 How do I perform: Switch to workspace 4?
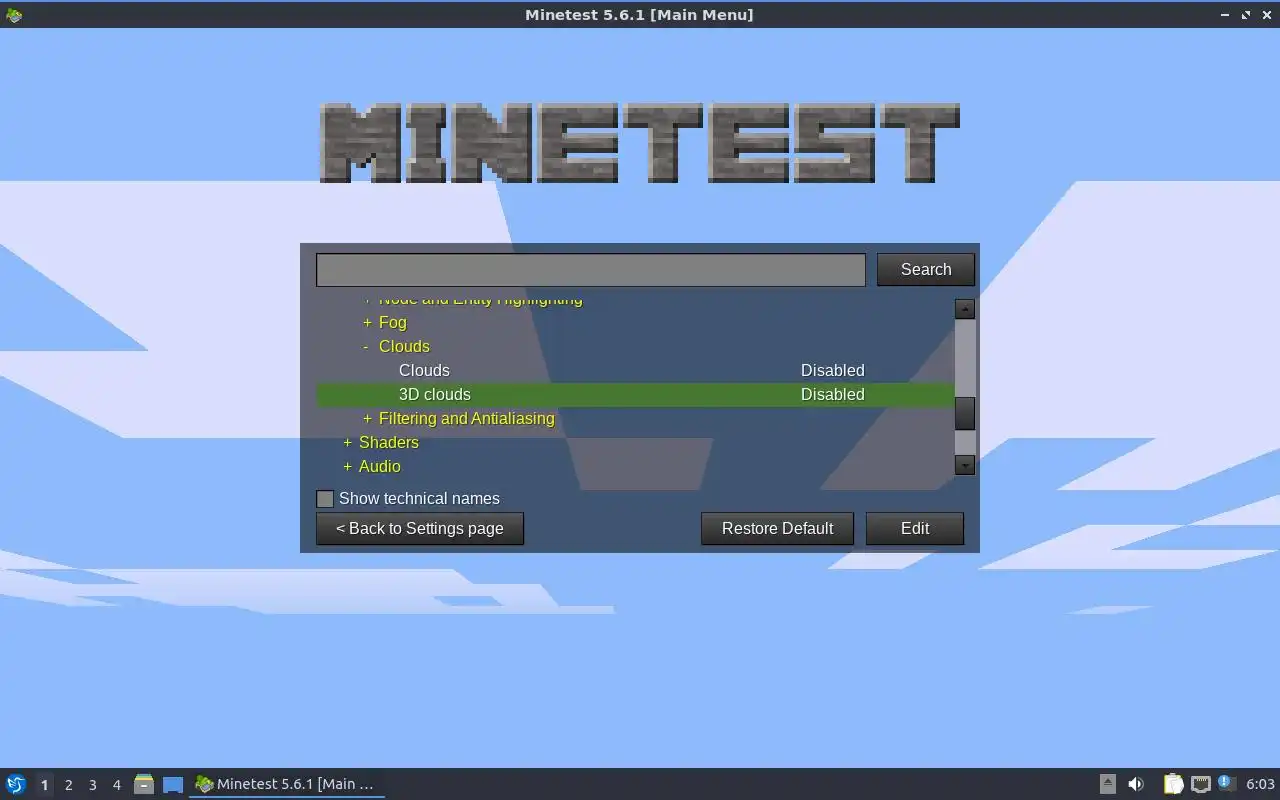pos(116,785)
